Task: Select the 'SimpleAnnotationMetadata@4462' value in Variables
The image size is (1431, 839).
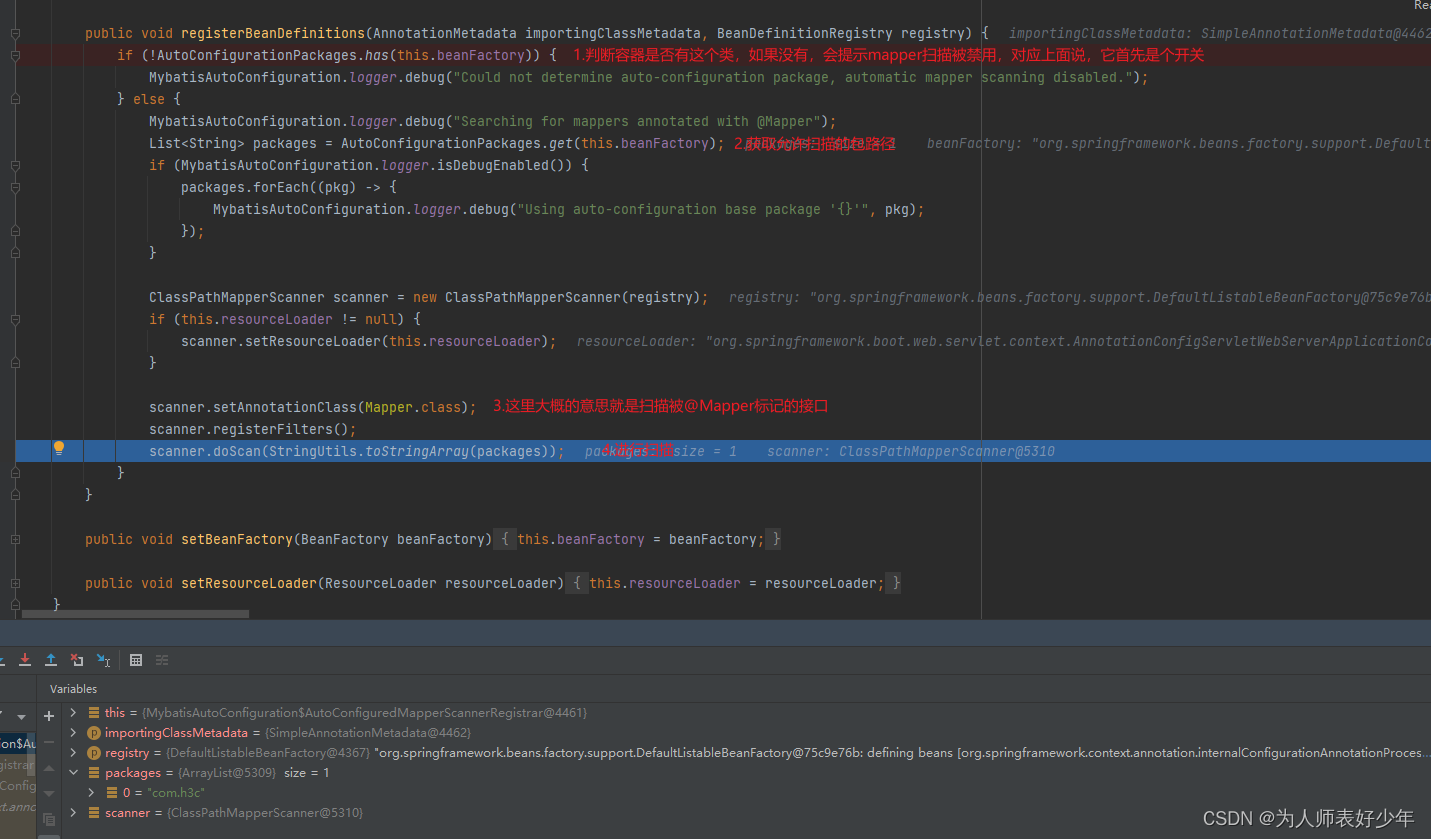Action: click(x=368, y=733)
